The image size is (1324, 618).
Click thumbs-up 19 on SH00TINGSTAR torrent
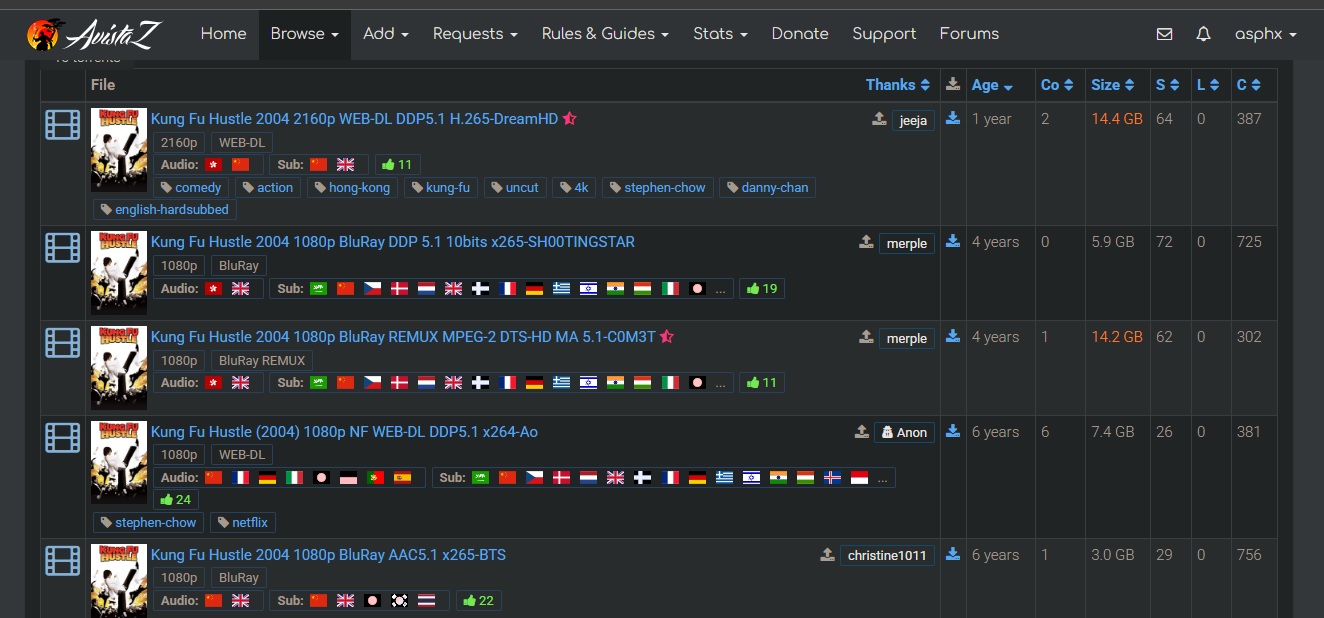[x=762, y=288]
